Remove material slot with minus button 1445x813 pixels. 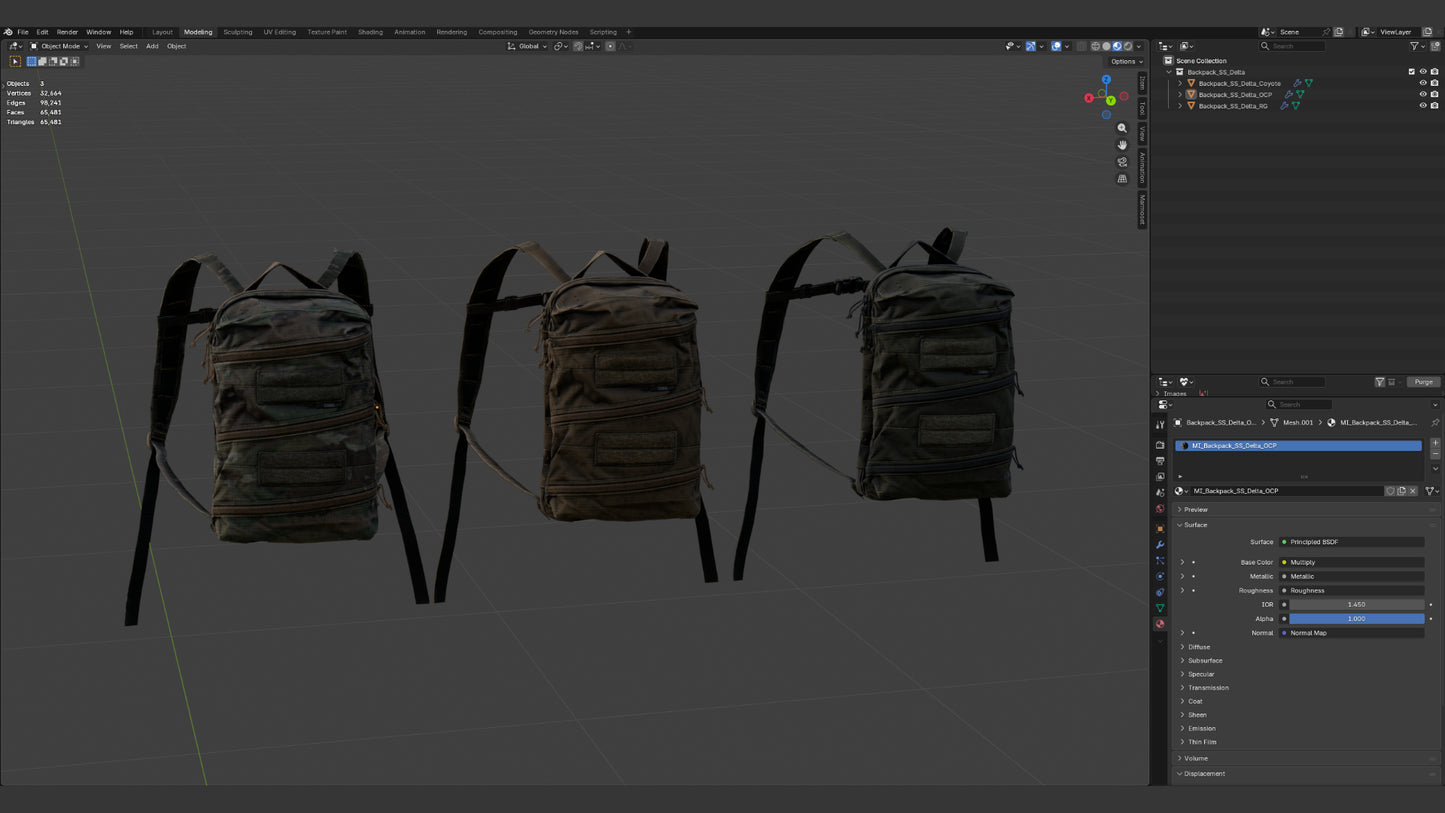click(1435, 454)
